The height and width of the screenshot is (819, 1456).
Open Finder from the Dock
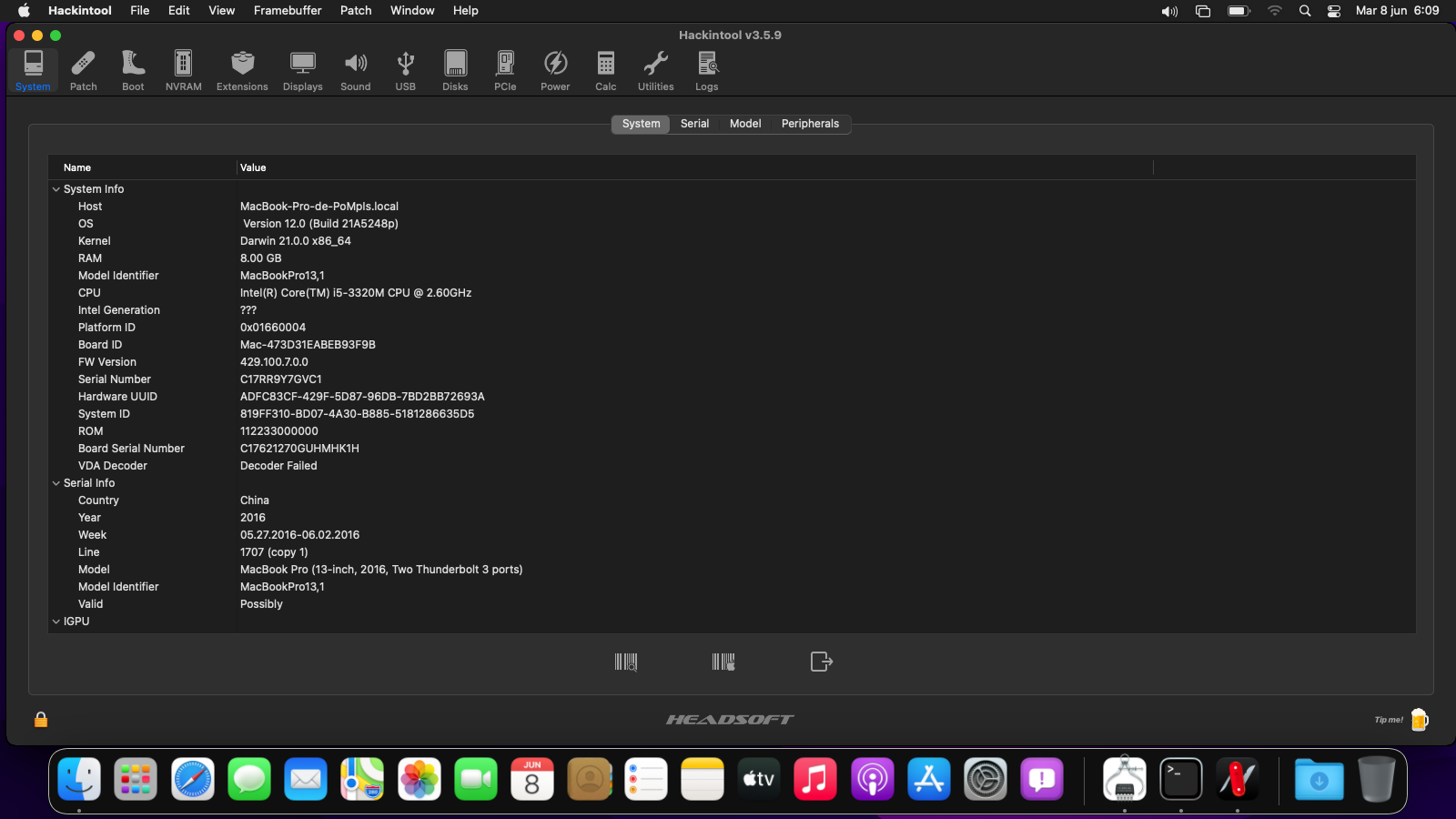[79, 779]
